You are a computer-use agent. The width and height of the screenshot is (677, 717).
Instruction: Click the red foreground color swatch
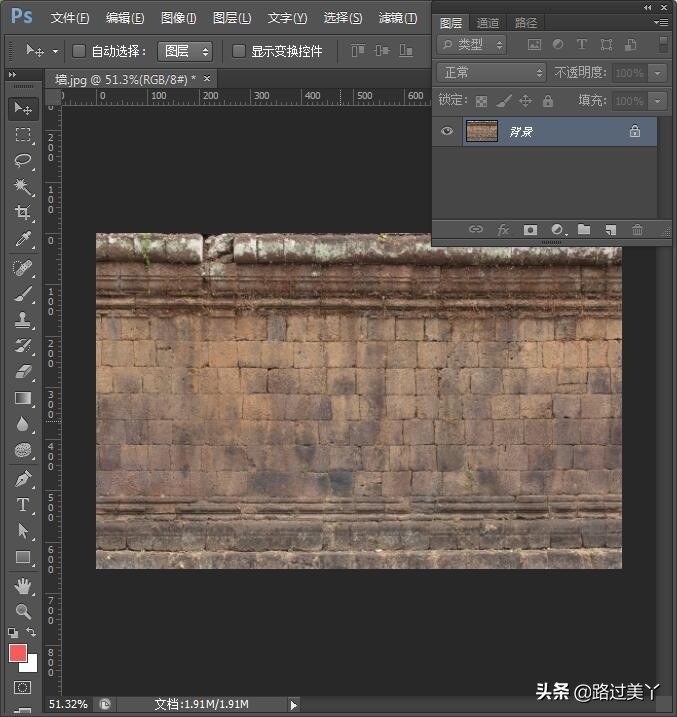[x=17, y=653]
